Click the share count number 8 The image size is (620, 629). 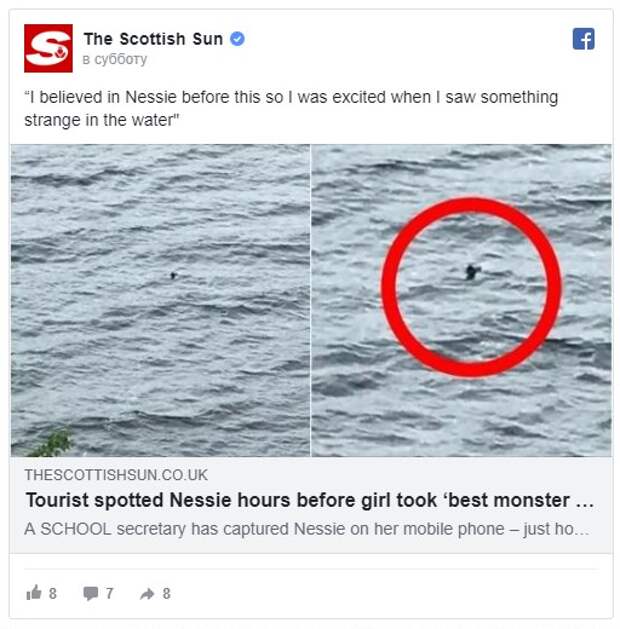pos(166,593)
